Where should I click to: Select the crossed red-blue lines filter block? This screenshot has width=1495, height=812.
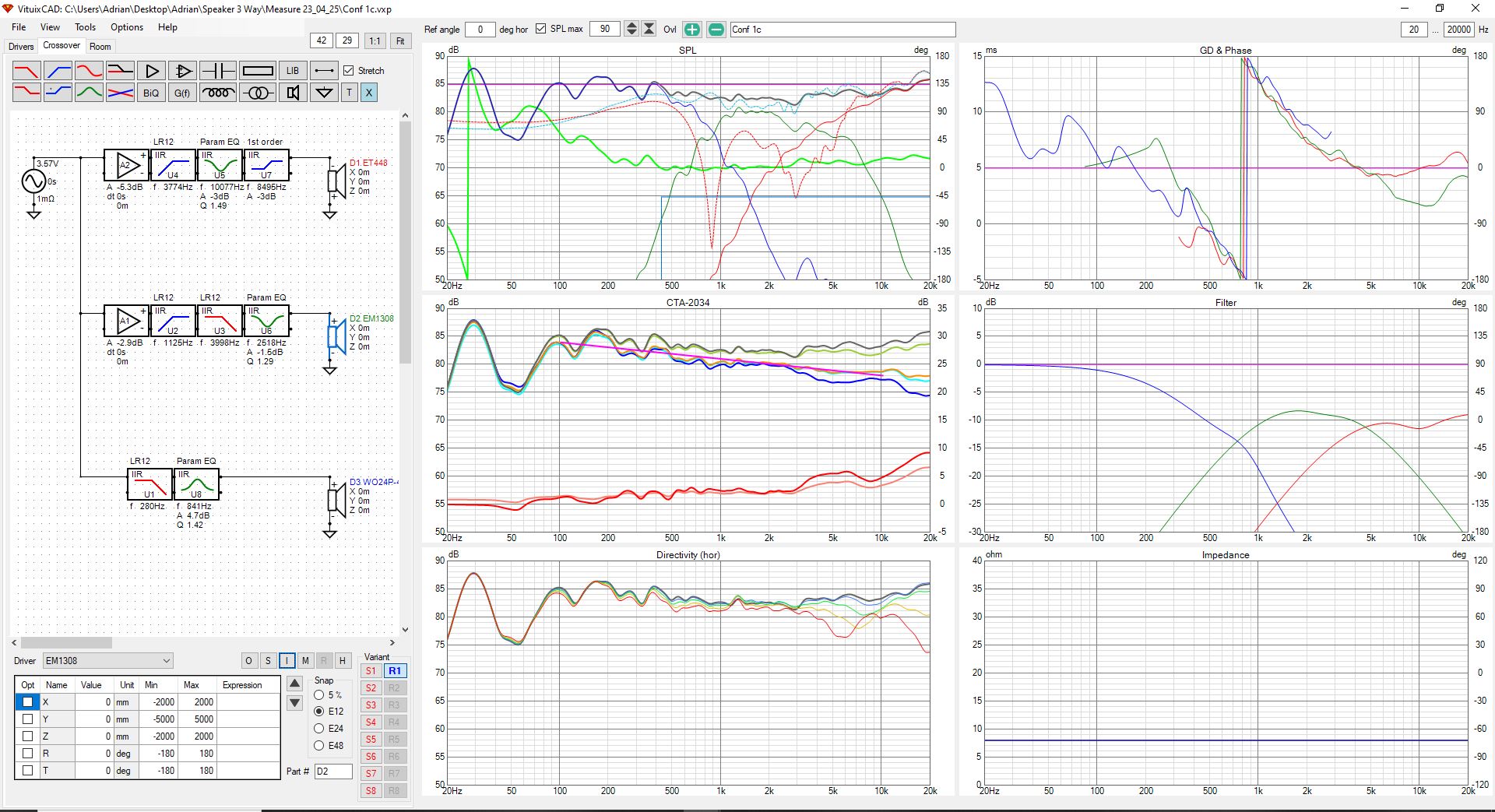120,93
